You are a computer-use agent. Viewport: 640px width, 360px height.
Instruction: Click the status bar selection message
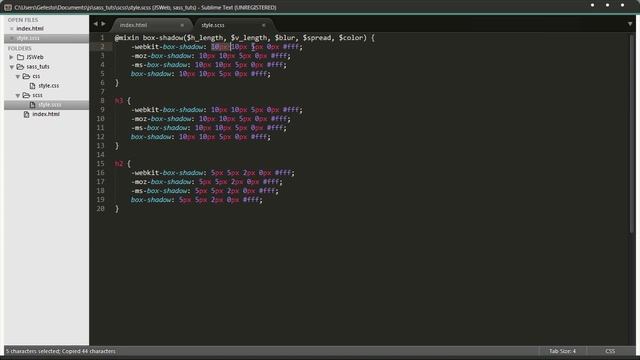[60, 351]
